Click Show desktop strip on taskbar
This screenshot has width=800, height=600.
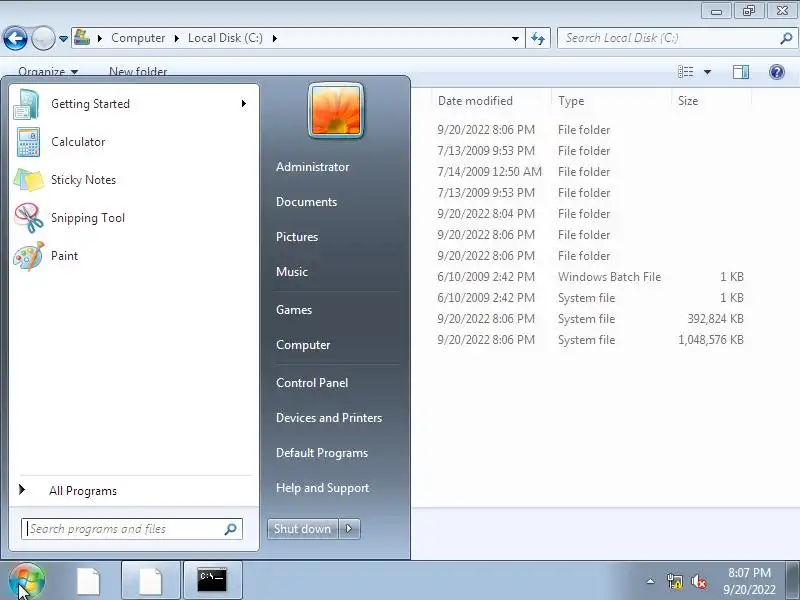click(x=793, y=581)
